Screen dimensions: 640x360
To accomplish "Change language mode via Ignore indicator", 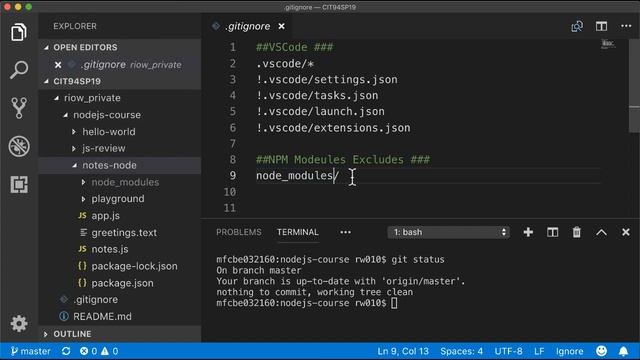I will pyautogui.click(x=569, y=351).
